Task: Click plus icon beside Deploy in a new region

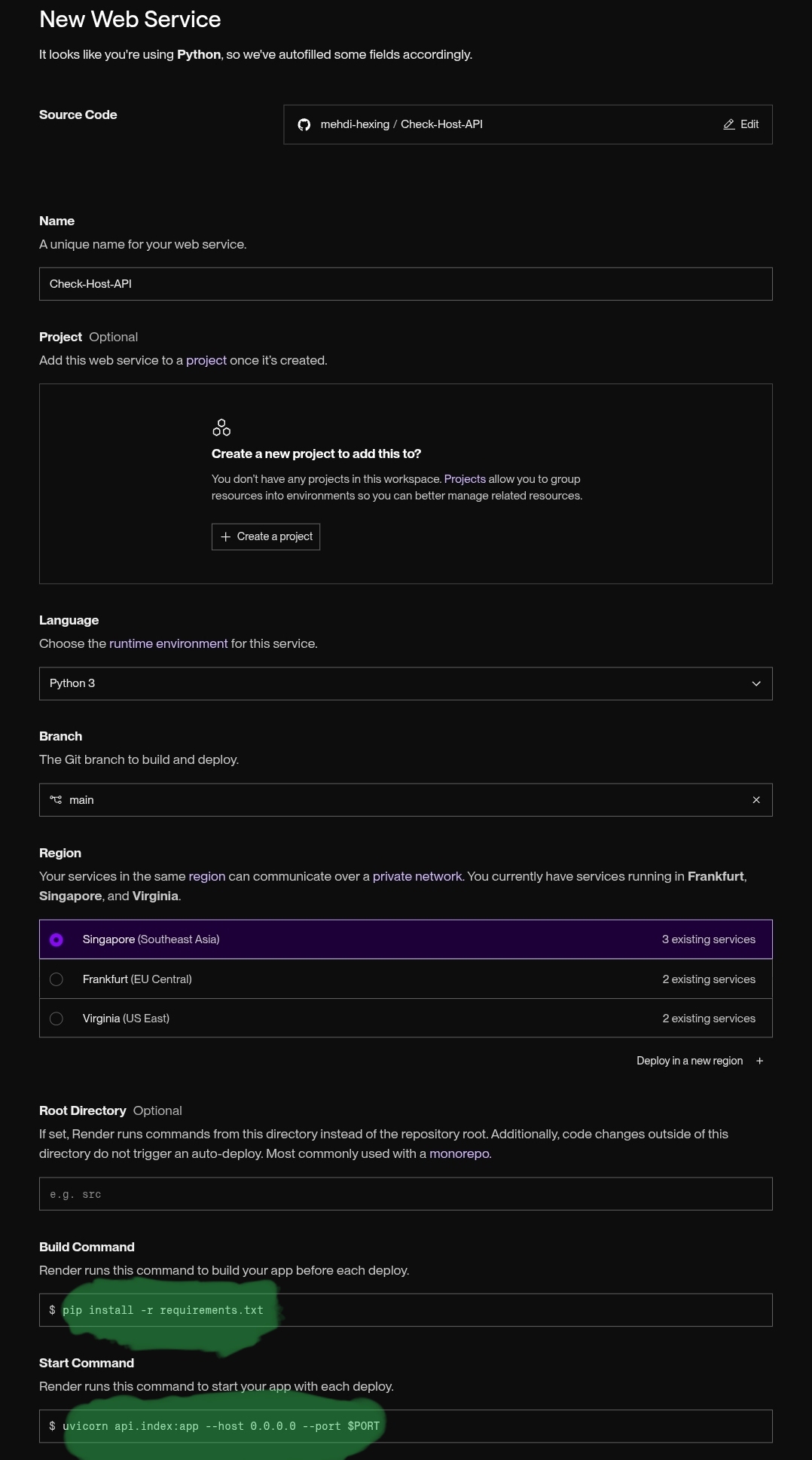Action: [759, 1061]
